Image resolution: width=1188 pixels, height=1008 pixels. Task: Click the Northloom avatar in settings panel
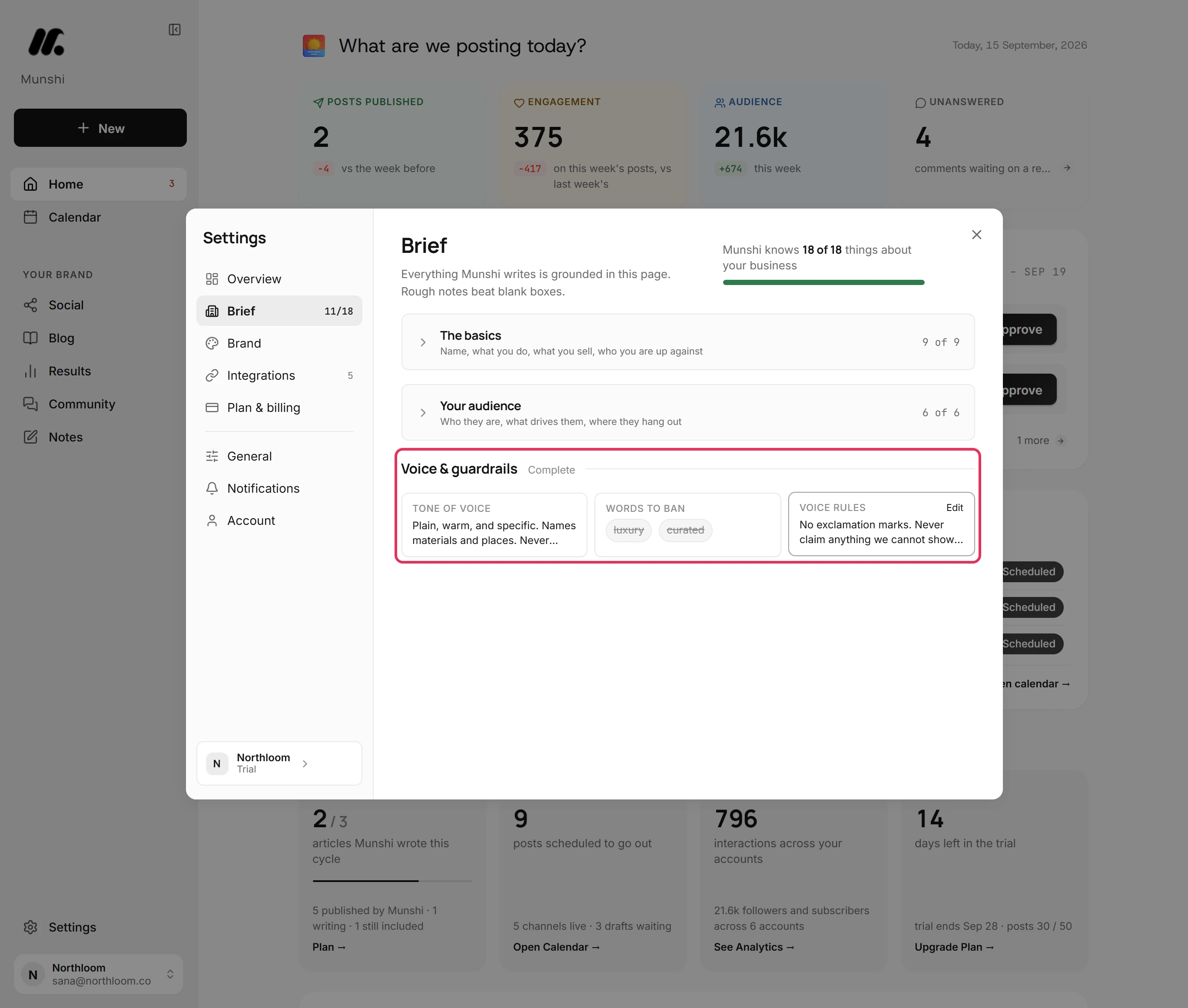tap(217, 763)
